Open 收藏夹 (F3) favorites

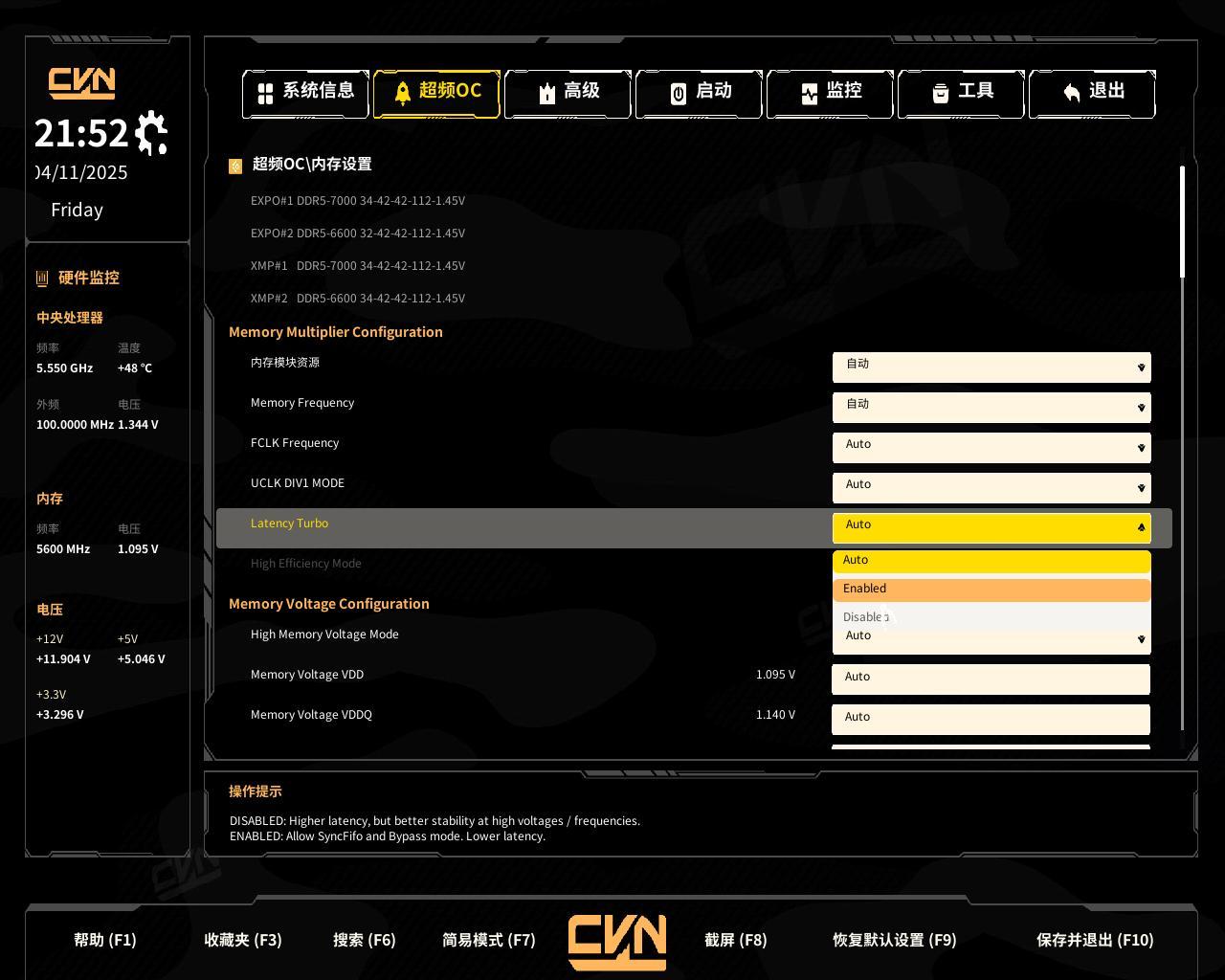tap(243, 940)
